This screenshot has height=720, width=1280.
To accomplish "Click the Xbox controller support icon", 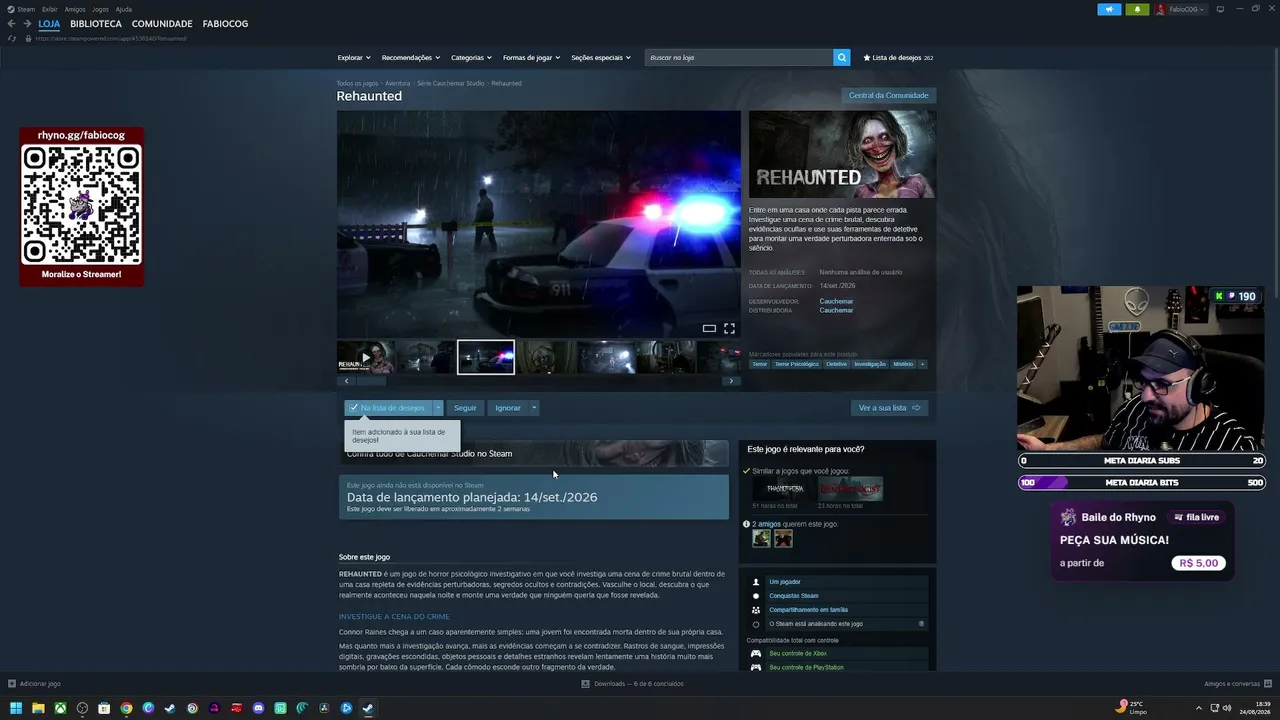I will pyautogui.click(x=756, y=654).
